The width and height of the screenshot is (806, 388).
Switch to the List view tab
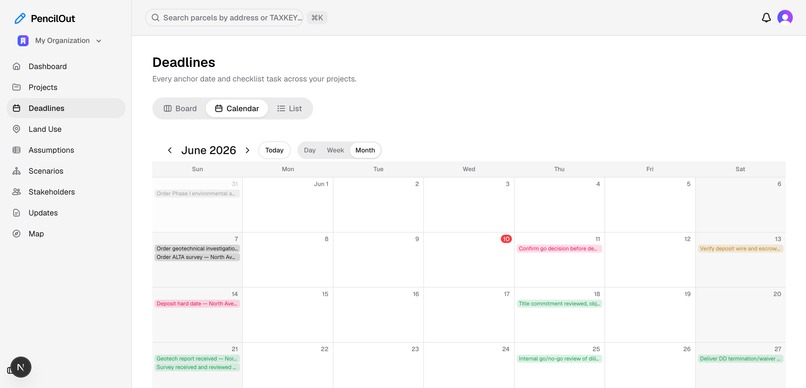(289, 108)
